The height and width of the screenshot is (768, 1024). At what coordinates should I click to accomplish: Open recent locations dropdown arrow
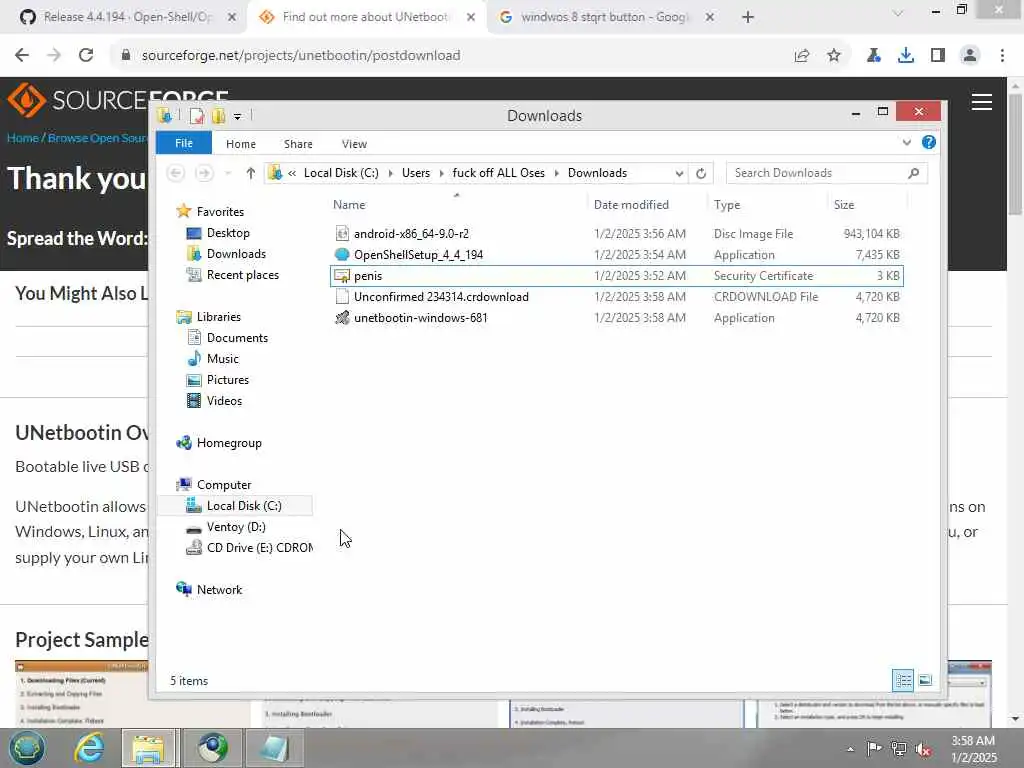(x=228, y=173)
